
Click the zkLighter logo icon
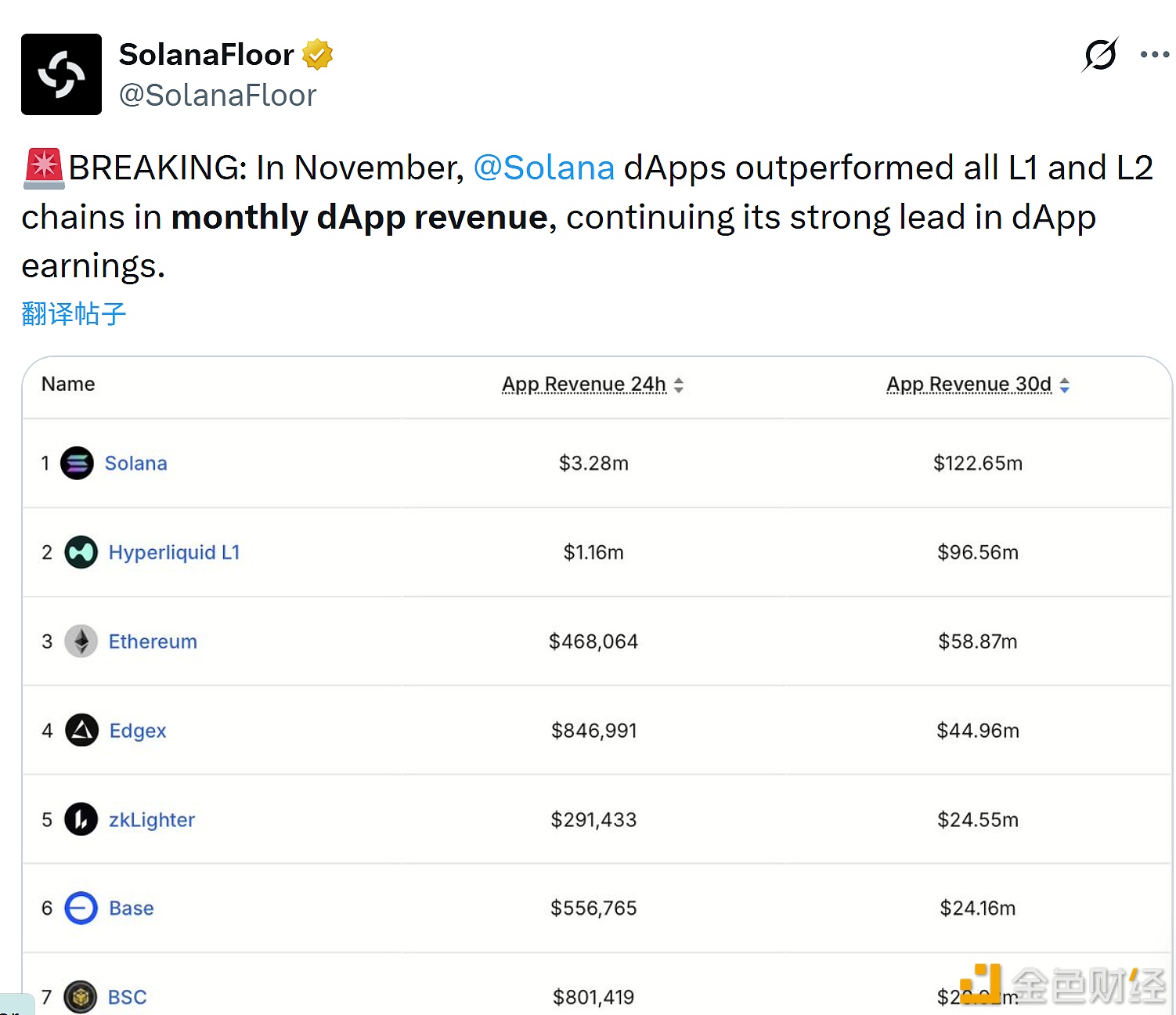81,820
